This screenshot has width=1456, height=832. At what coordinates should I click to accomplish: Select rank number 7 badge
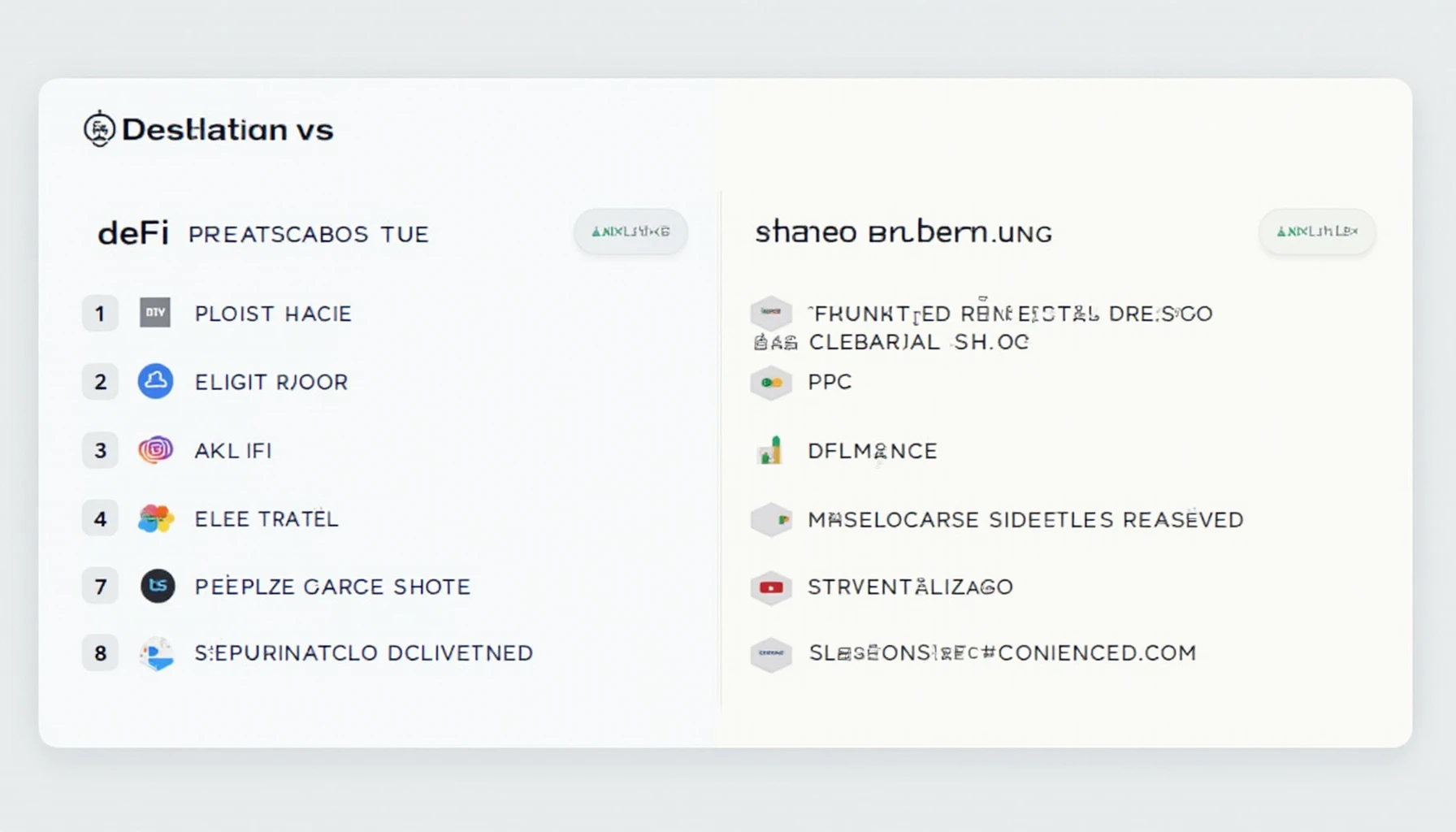pyautogui.click(x=100, y=587)
